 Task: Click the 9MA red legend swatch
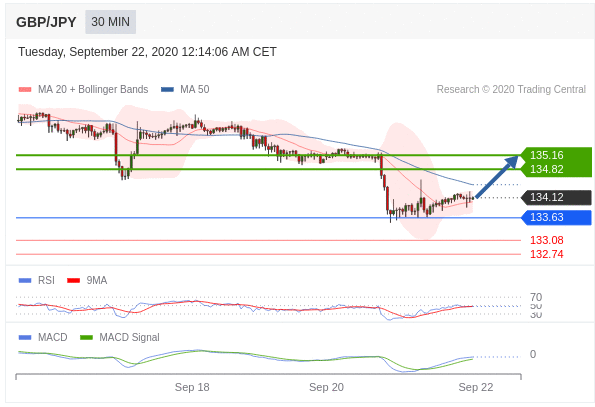point(73,280)
